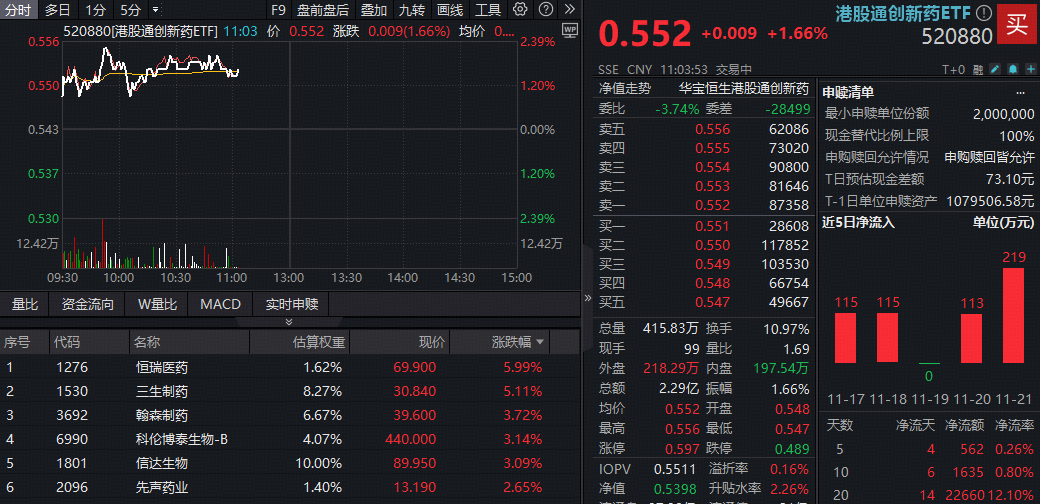This screenshot has height=504, width=1040.
Task: Collapse indicator panel with double-down chevron
Action: [x=290, y=322]
